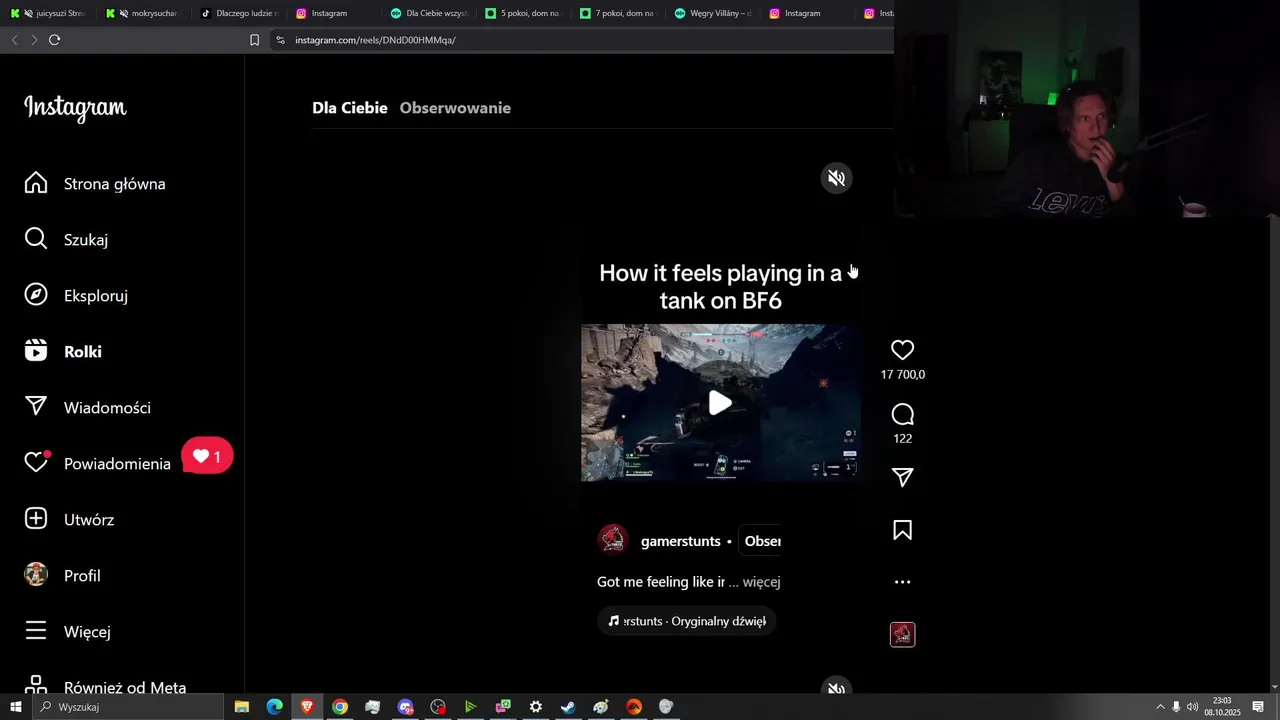Open Strona główna from the sidebar
The height and width of the screenshot is (720, 1280).
point(95,184)
